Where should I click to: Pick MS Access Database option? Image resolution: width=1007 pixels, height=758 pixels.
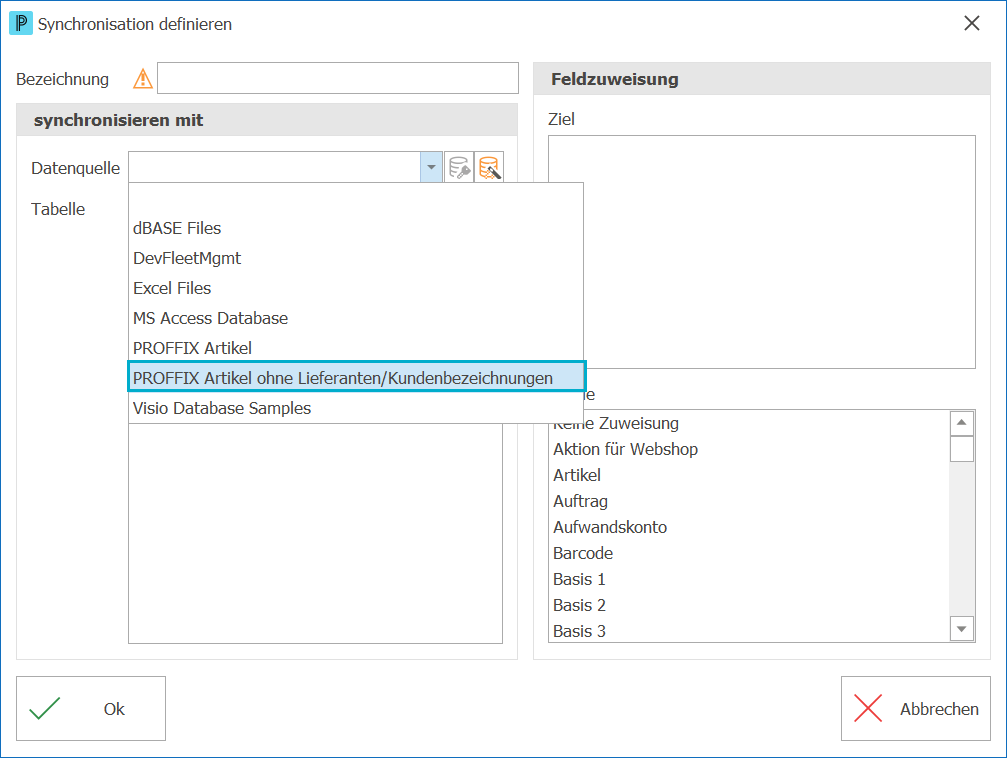click(356, 318)
